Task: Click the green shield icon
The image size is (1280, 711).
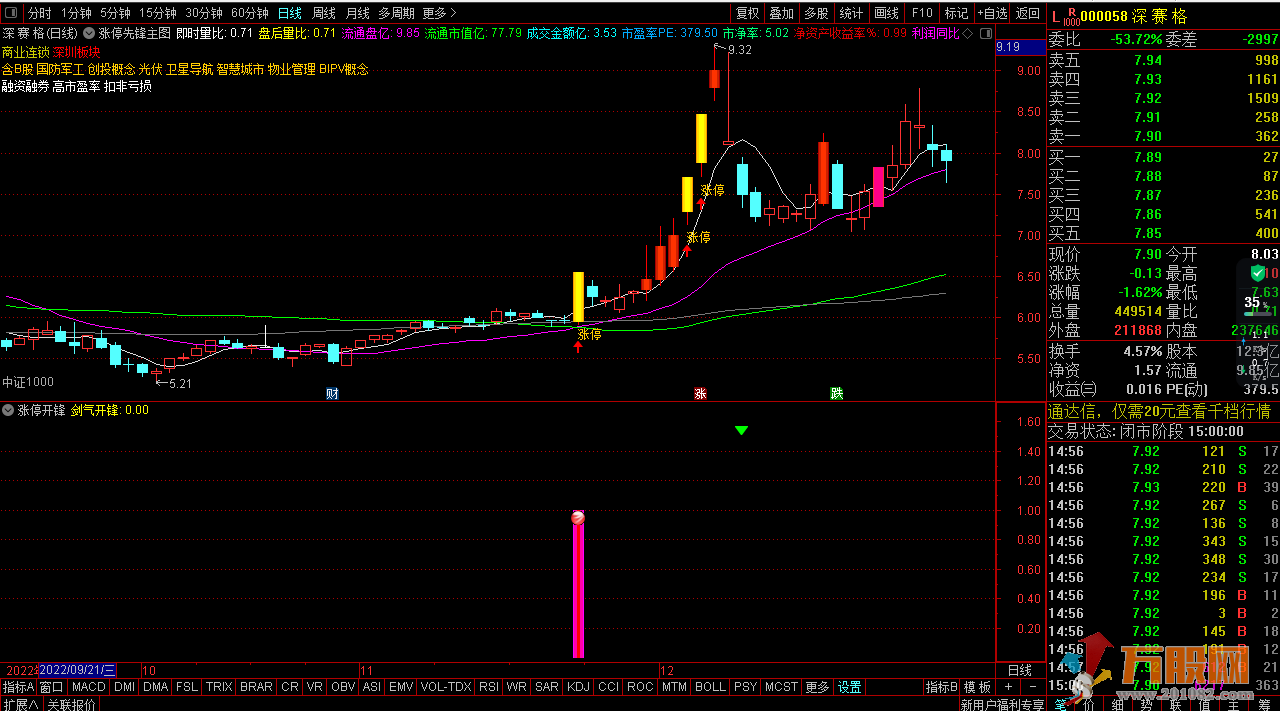Action: coord(1257,271)
